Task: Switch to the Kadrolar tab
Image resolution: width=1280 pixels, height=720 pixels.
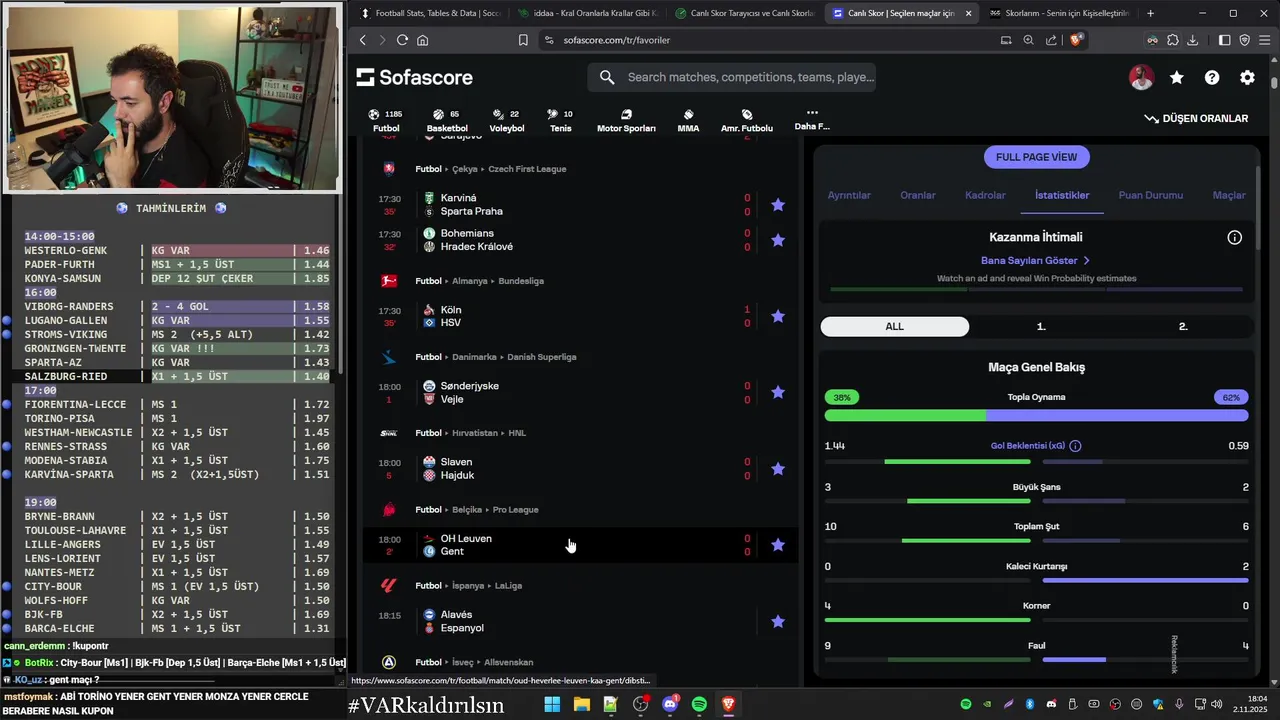Action: pos(985,195)
